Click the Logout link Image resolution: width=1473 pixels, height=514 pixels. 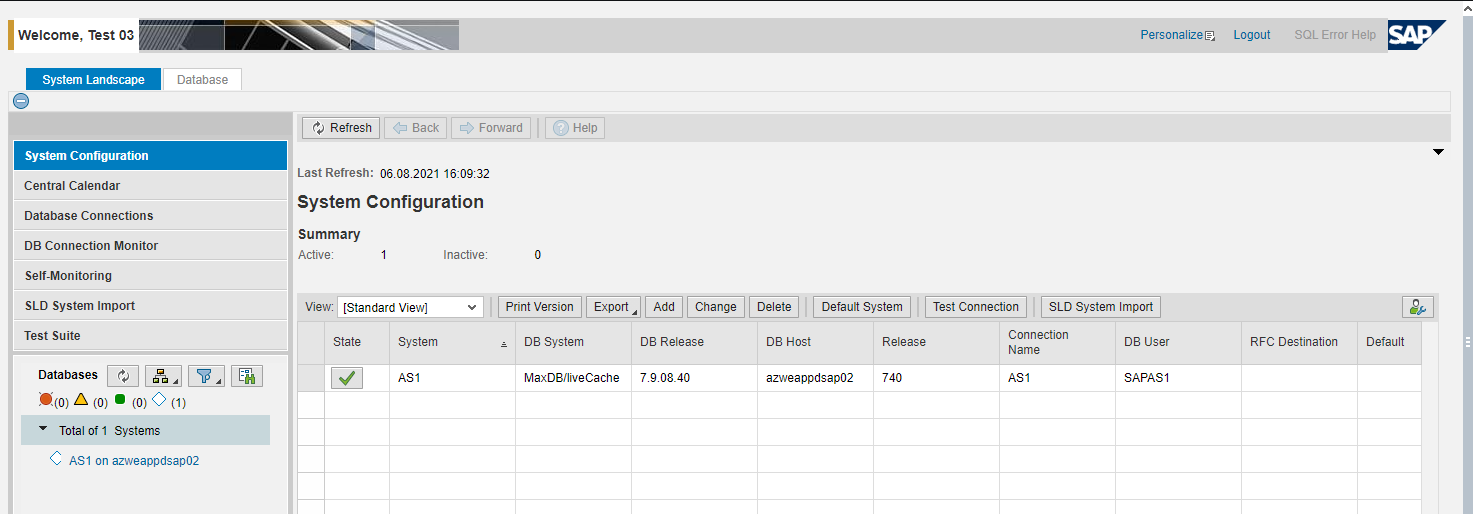[x=1251, y=35]
